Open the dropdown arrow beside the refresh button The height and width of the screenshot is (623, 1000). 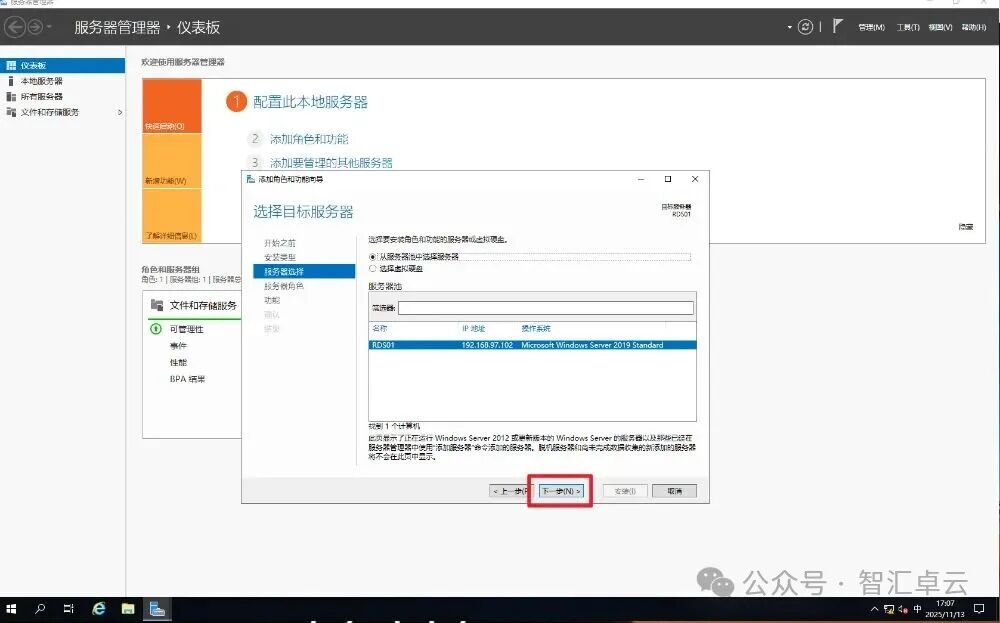pyautogui.click(x=790, y=27)
